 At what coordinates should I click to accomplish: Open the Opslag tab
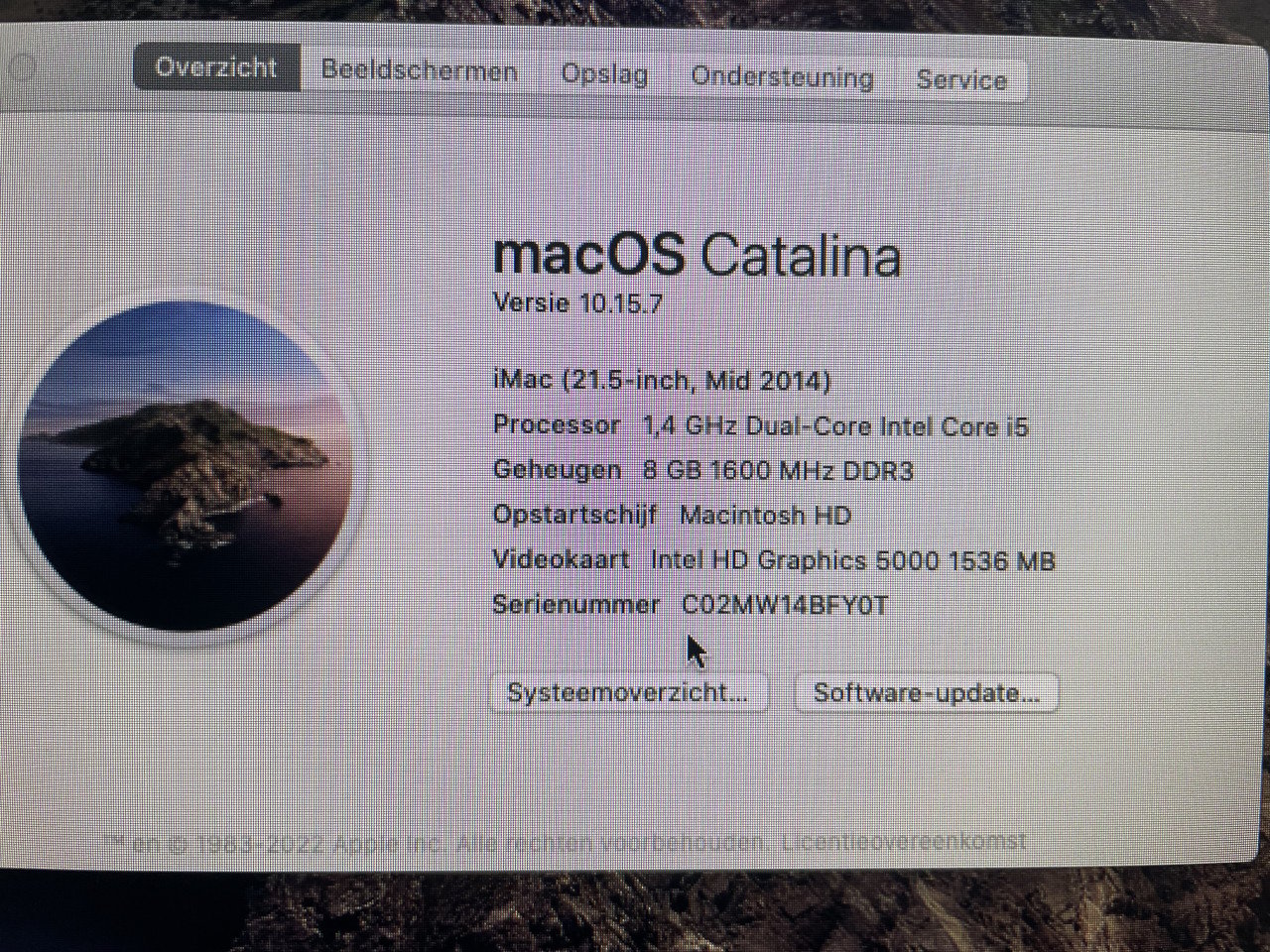pyautogui.click(x=604, y=74)
